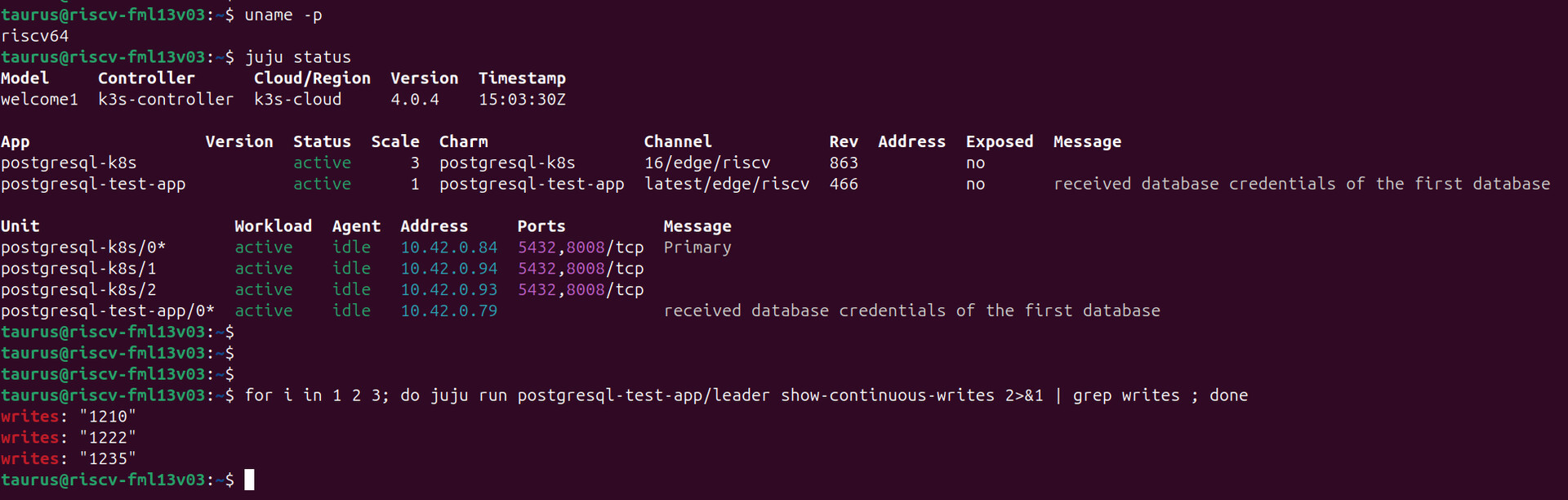Click the latest/edge/riscv channel value
The image size is (1568, 500).
click(726, 185)
